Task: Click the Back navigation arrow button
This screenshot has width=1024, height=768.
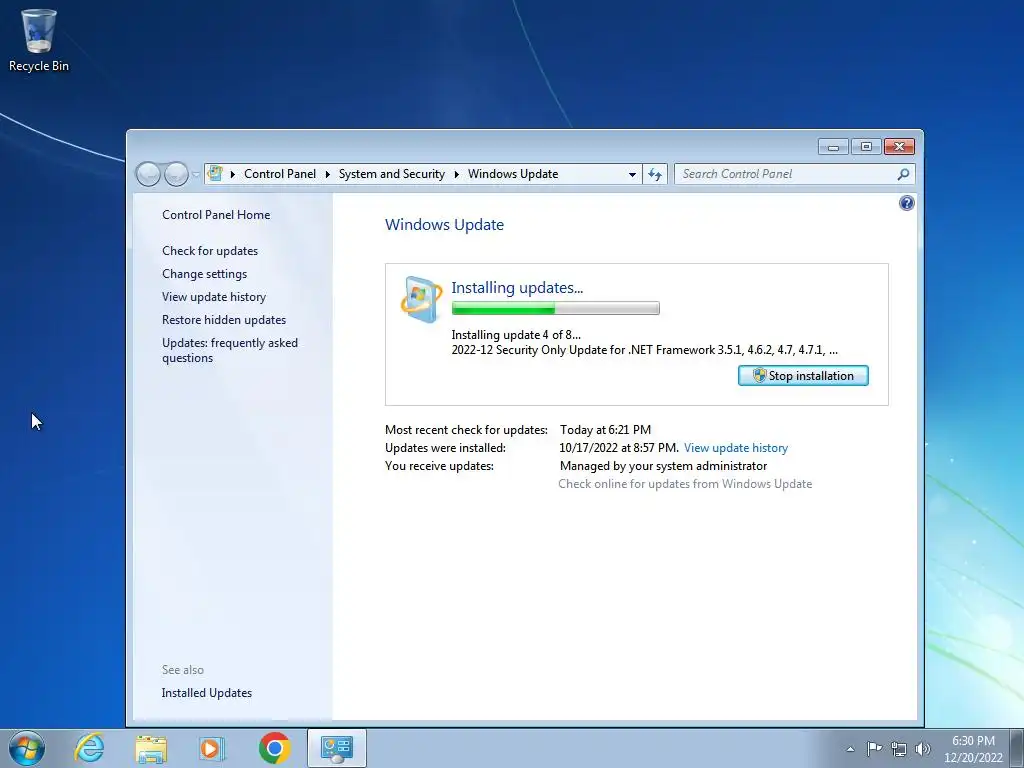Action: click(148, 174)
